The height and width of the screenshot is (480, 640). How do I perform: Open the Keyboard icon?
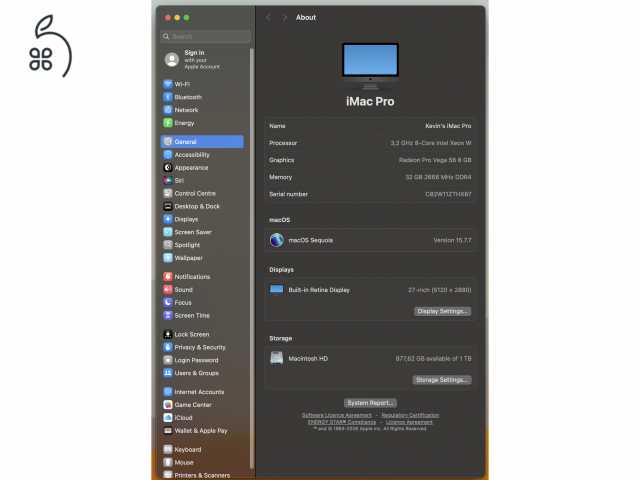[x=168, y=449]
